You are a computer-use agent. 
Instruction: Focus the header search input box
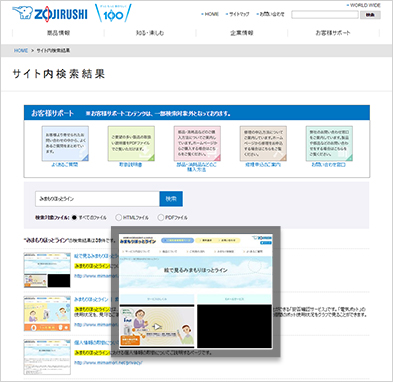pyautogui.click(x=325, y=15)
